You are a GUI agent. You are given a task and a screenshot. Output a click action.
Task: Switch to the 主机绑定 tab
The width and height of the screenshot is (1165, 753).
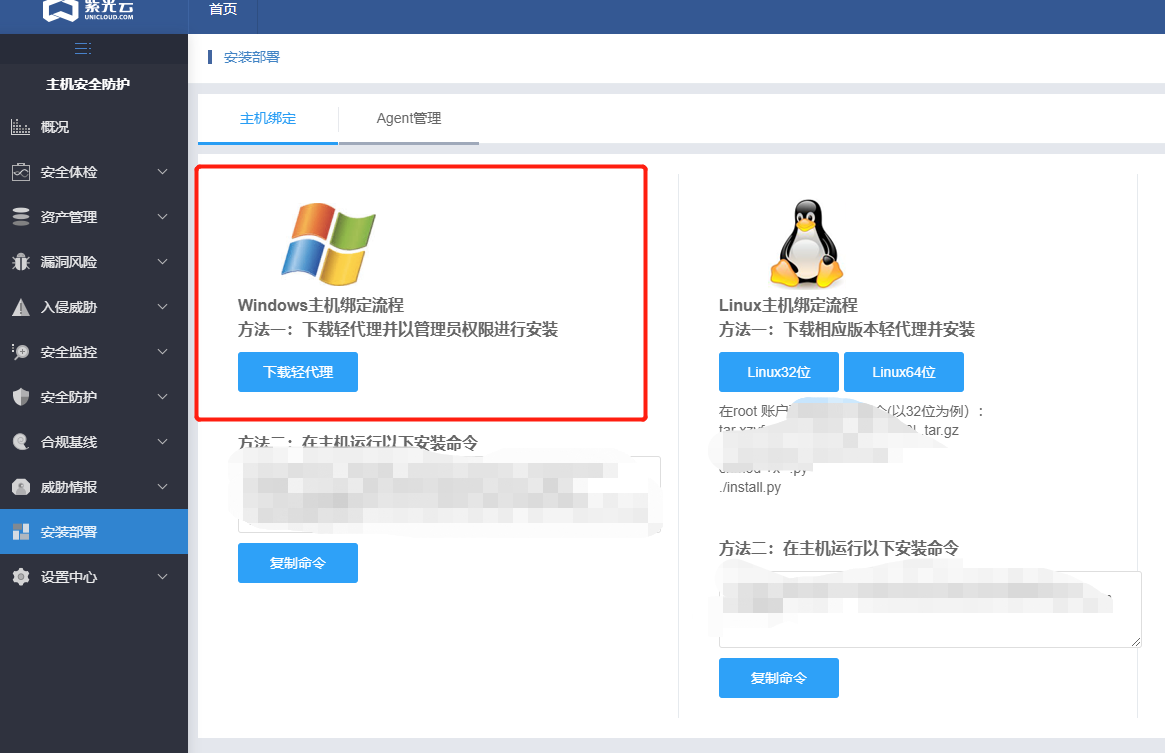pos(267,118)
